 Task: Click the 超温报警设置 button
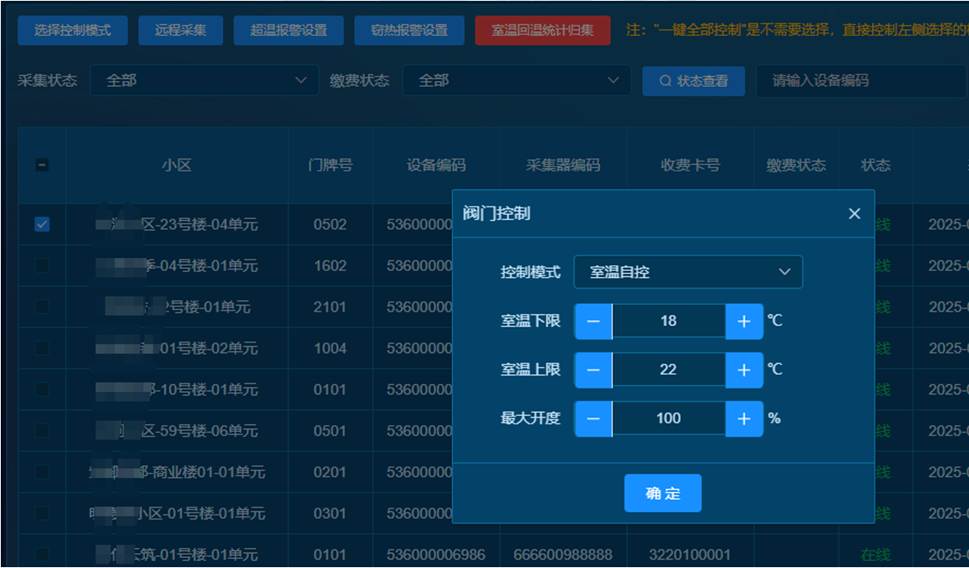pyautogui.click(x=288, y=30)
